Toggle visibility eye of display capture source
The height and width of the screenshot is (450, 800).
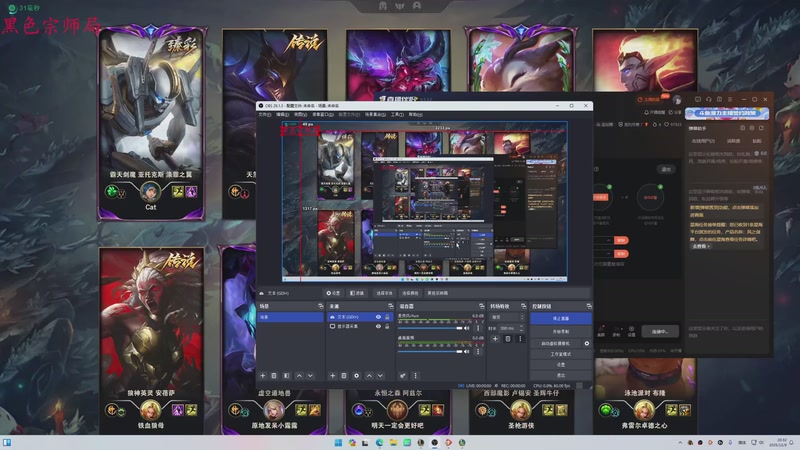(378, 327)
